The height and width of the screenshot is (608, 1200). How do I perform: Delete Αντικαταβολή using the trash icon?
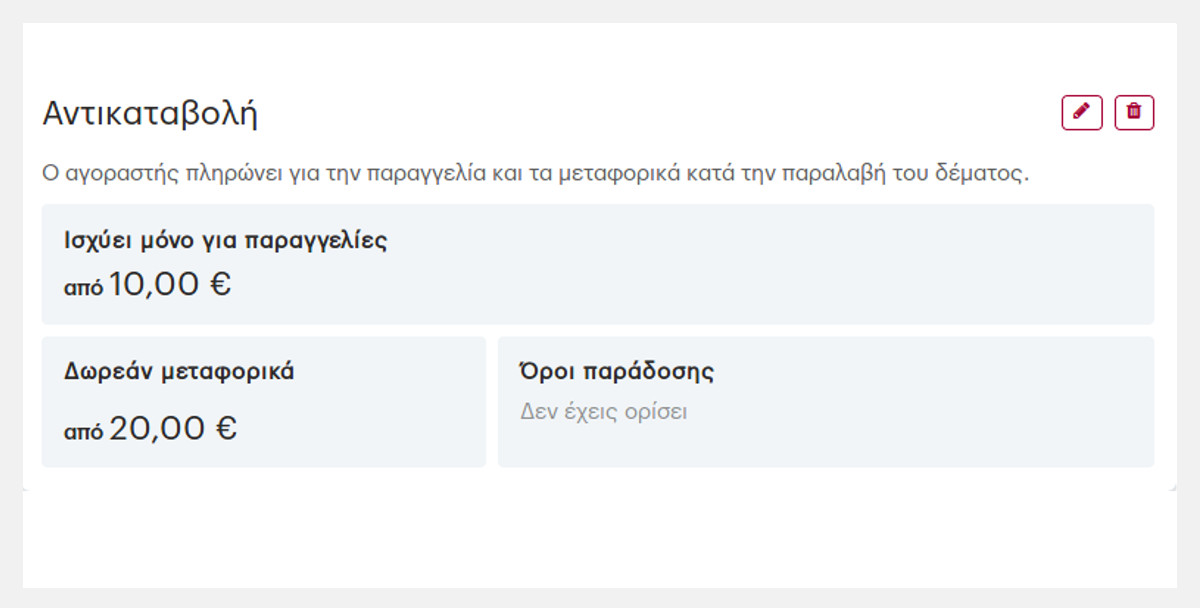(1134, 113)
